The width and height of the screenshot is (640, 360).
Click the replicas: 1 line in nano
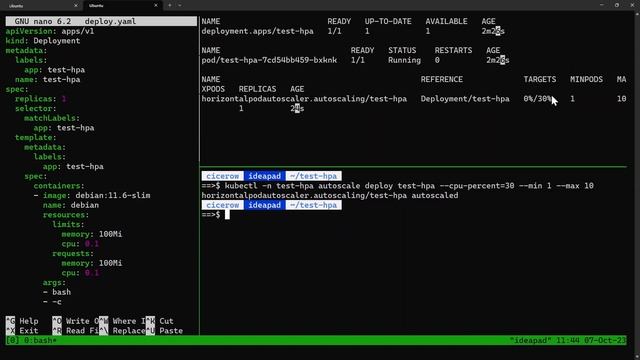click(40, 99)
